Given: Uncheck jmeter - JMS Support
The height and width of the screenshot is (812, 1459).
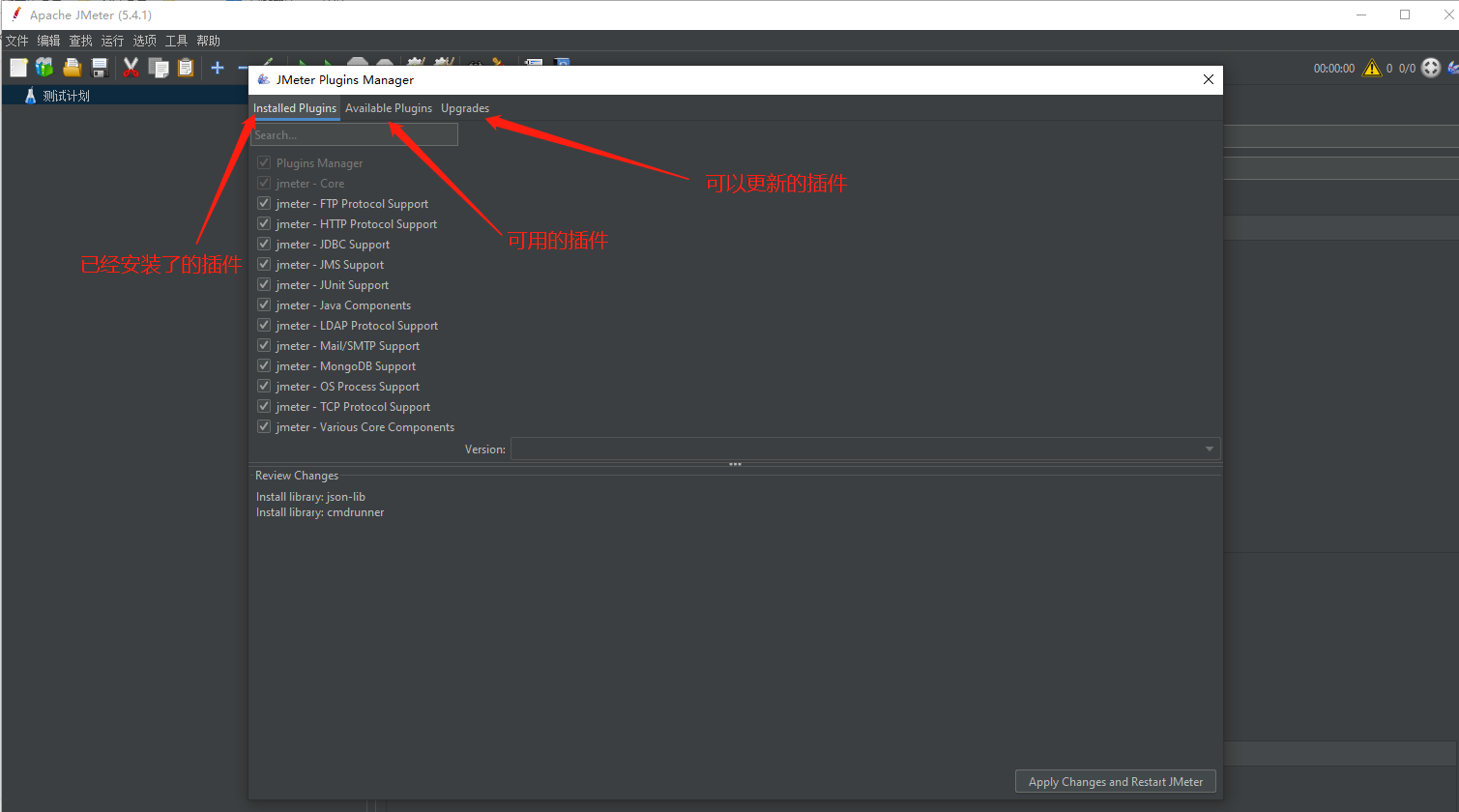Looking at the screenshot, I should pos(264,264).
